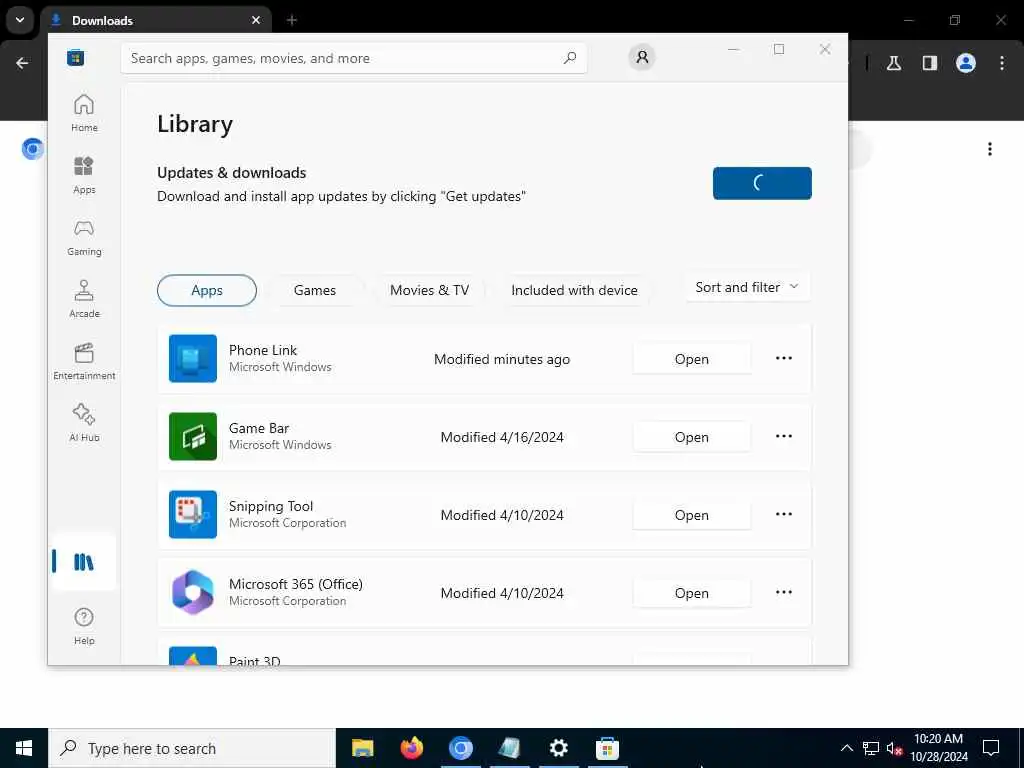The width and height of the screenshot is (1024, 768).
Task: Click the Snipping Tool app icon
Action: pos(193,515)
